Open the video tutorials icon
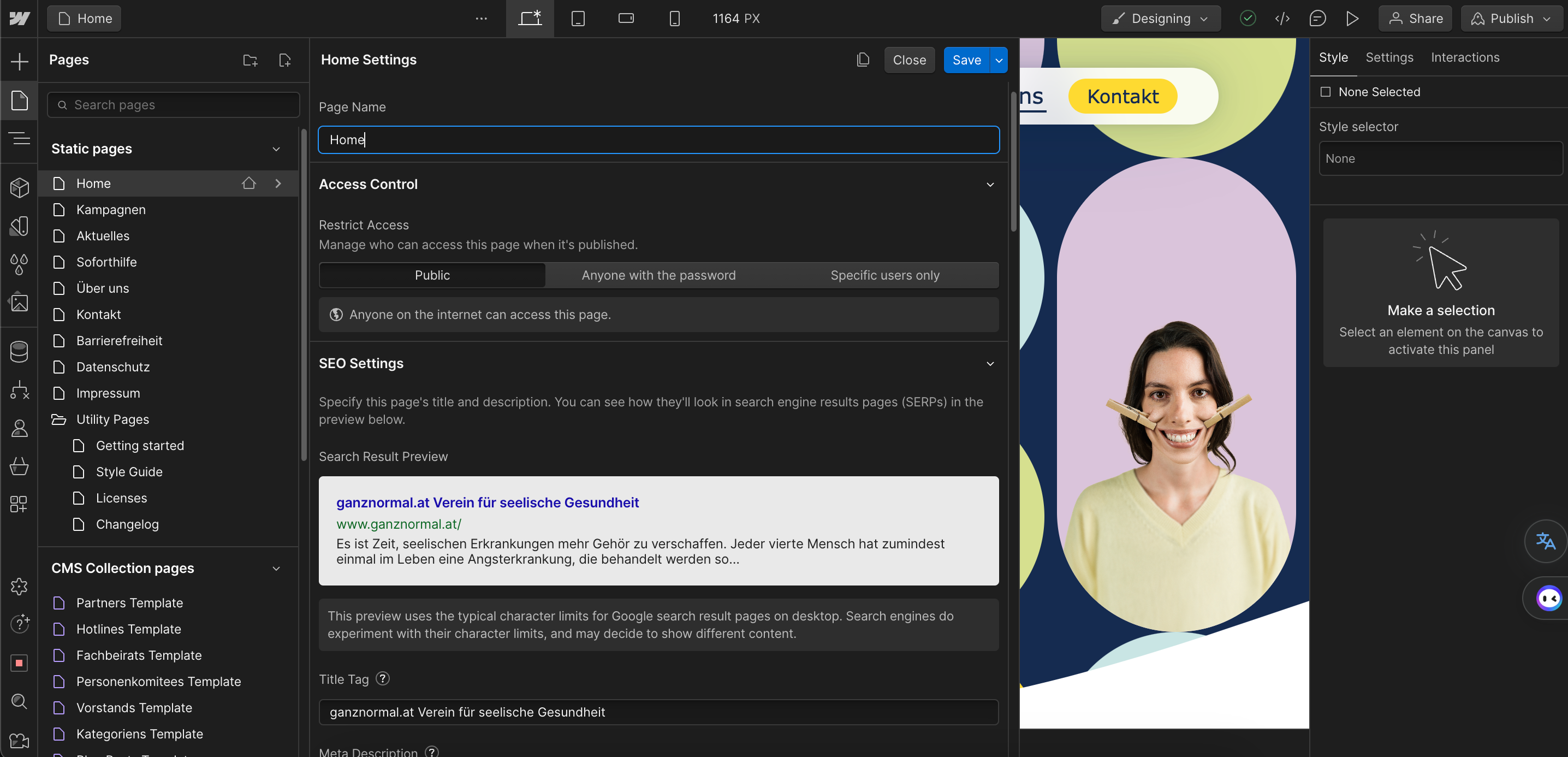Viewport: 1568px width, 757px height. tap(19, 740)
